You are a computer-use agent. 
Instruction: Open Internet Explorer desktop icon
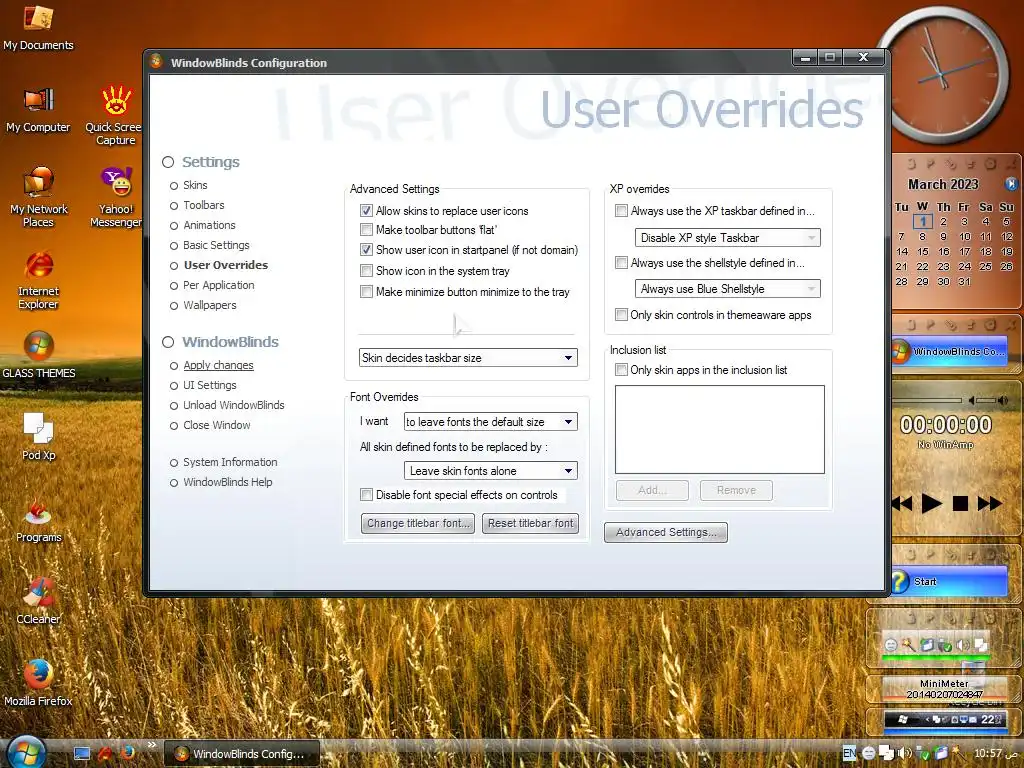[39, 280]
